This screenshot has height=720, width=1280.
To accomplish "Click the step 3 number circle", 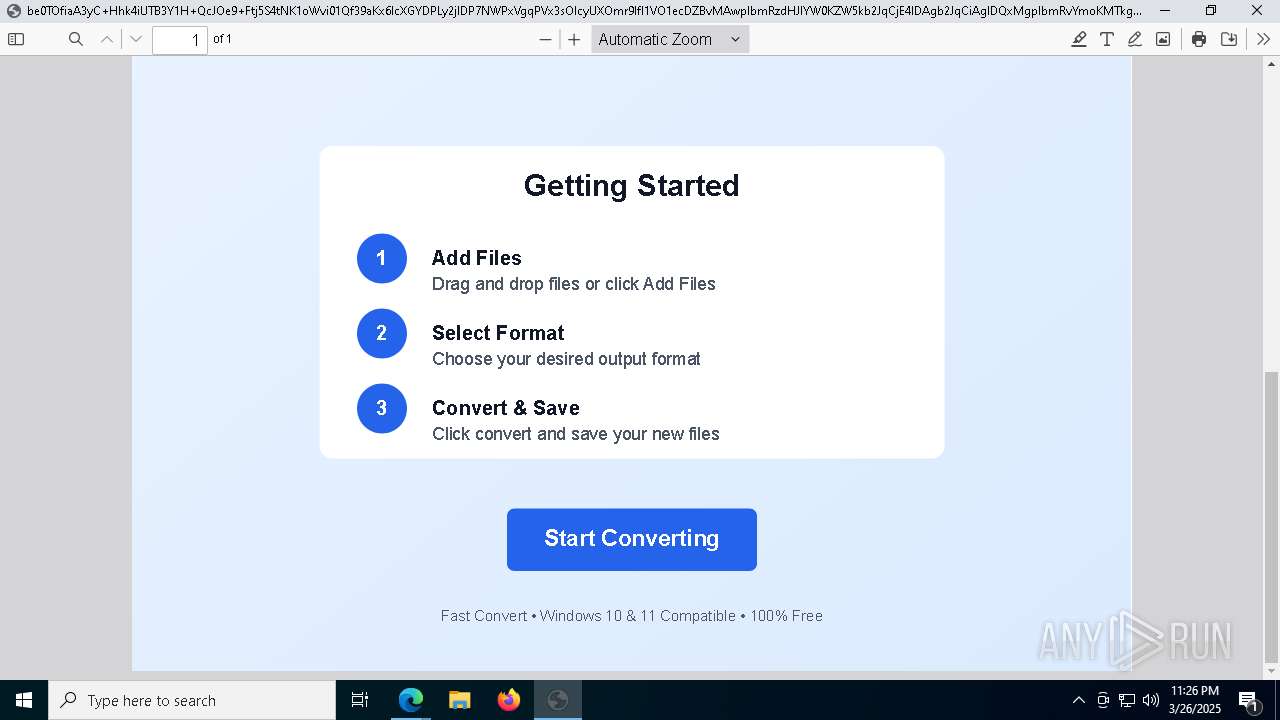I will pos(382,409).
